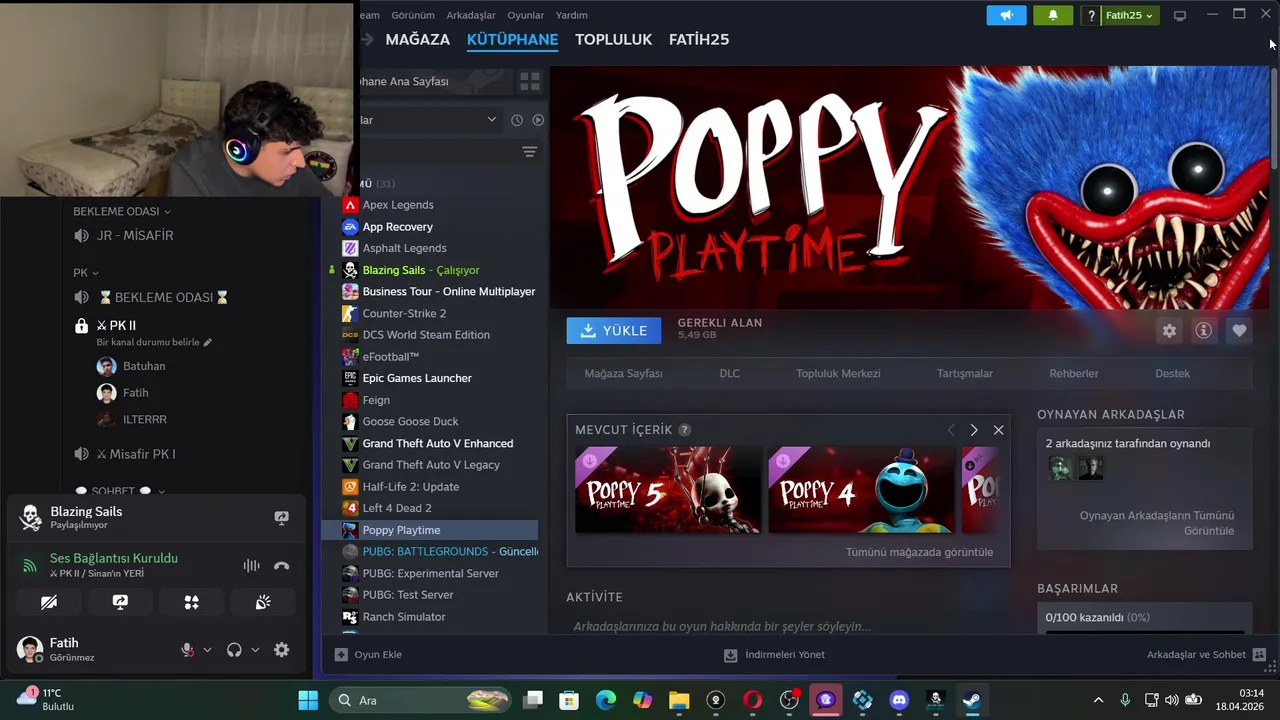Viewport: 1280px width, 720px height.
Task: Open Steam from the Windows taskbar
Action: (x=971, y=700)
